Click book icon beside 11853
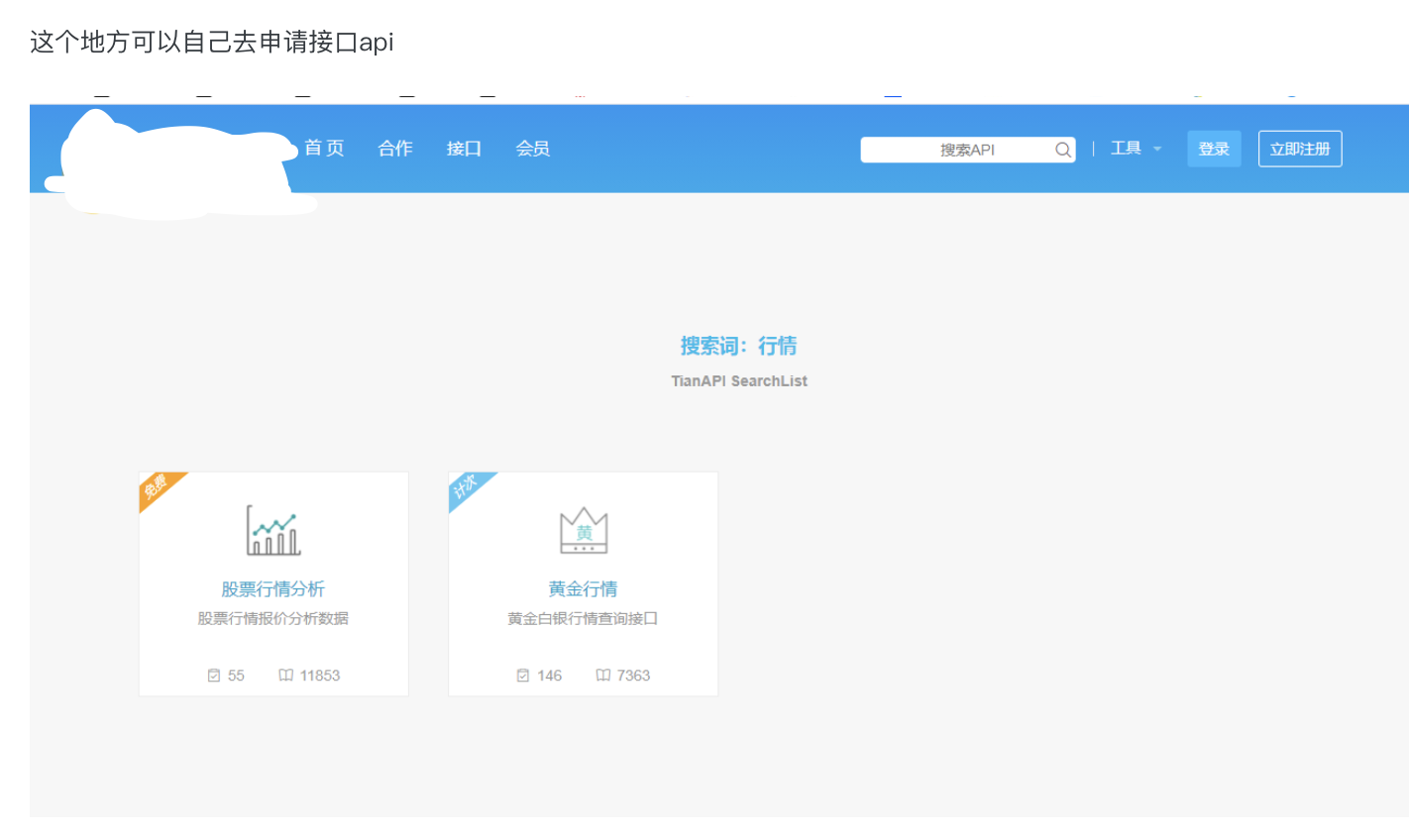The width and height of the screenshot is (1409, 840). tap(285, 676)
